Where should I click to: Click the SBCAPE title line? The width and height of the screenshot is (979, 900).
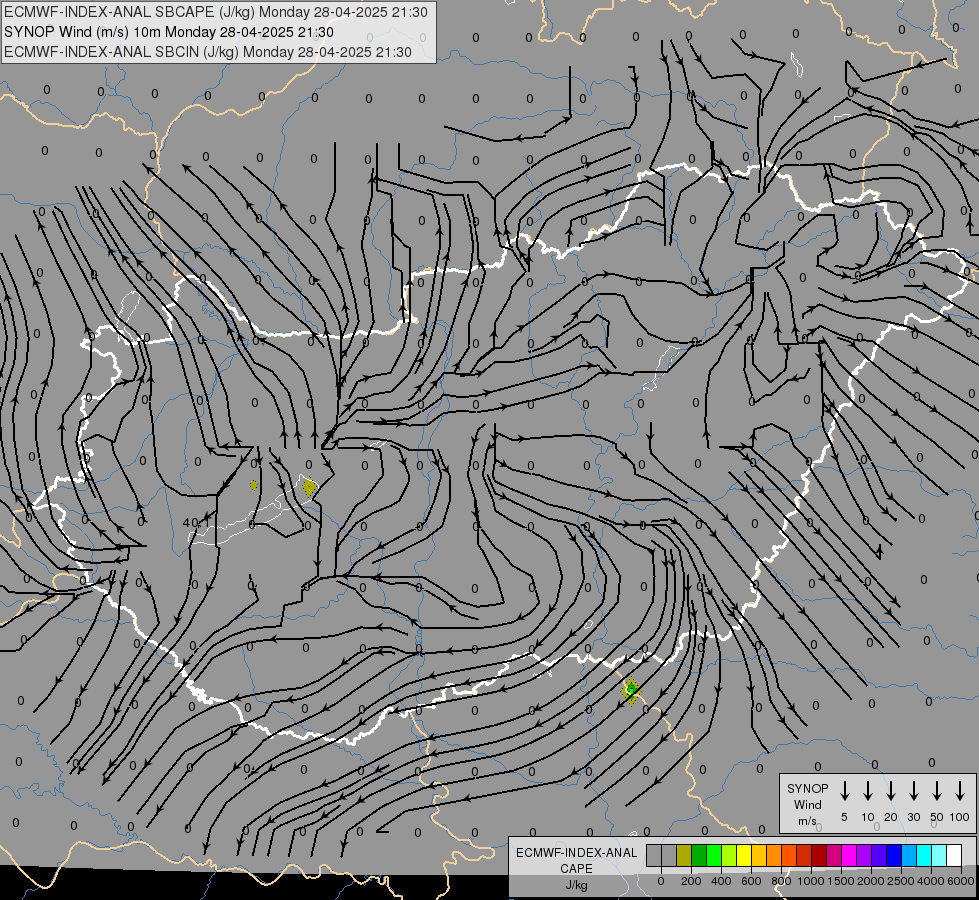(216, 12)
